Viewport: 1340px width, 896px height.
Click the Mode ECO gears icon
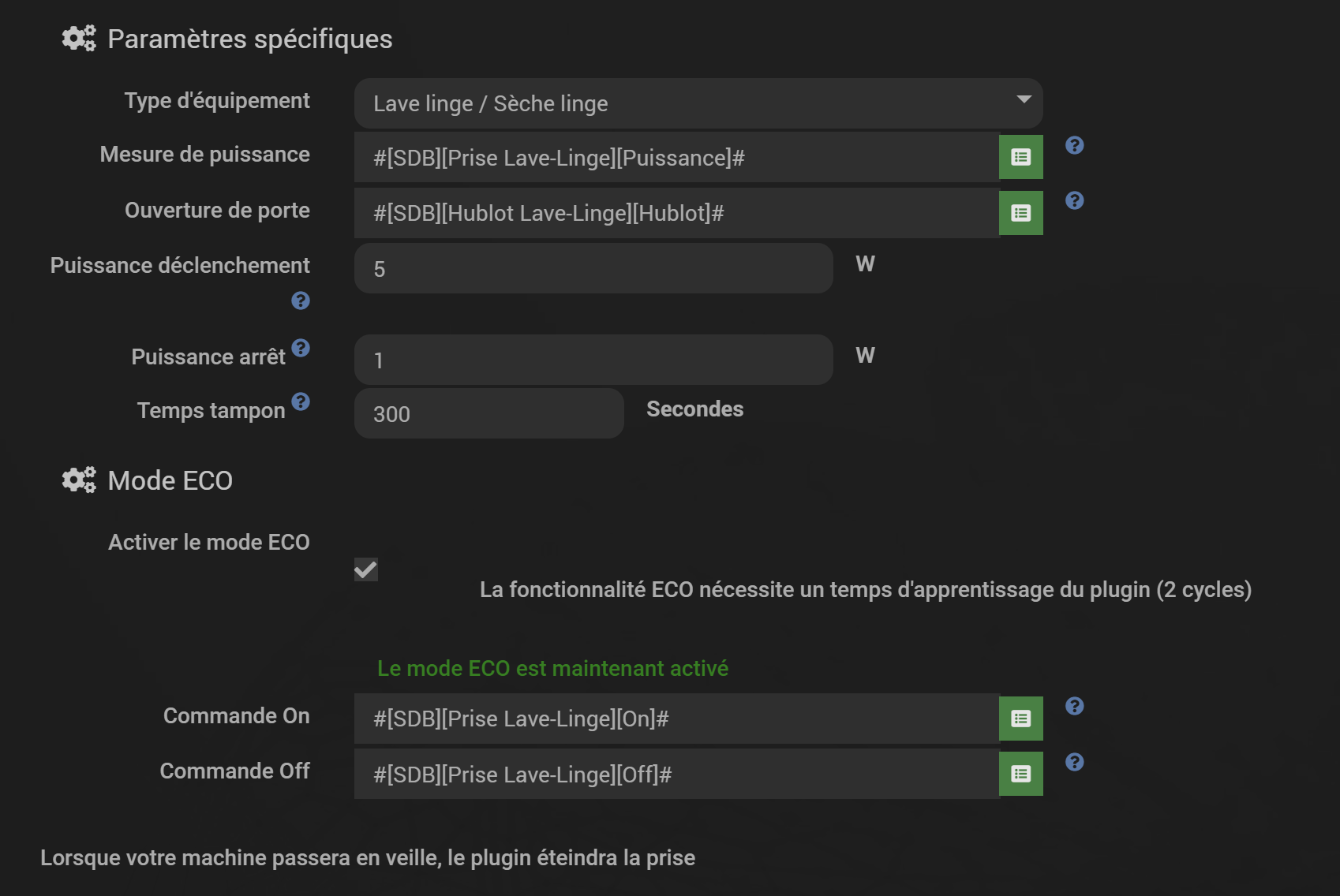coord(79,480)
